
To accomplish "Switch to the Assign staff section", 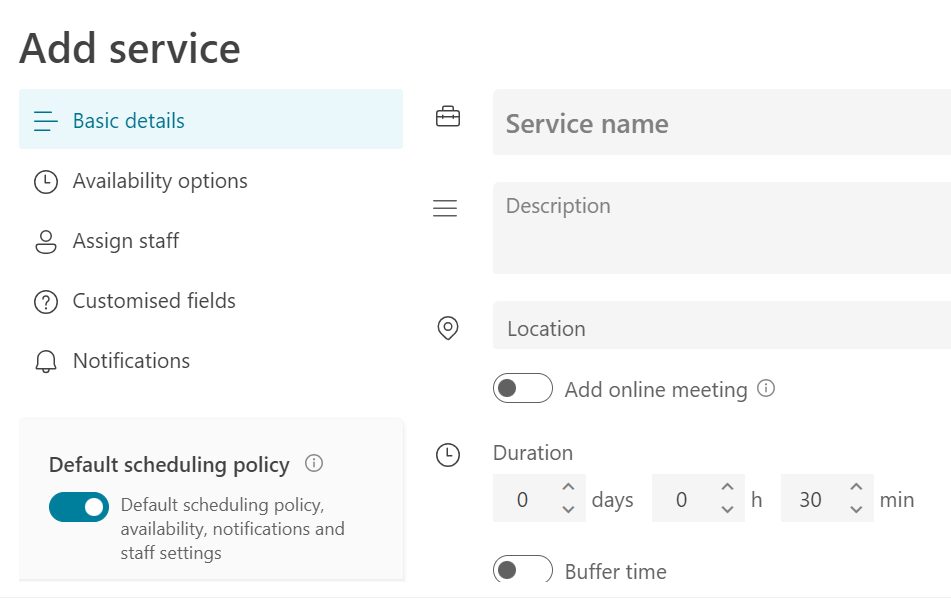I will click(x=126, y=241).
